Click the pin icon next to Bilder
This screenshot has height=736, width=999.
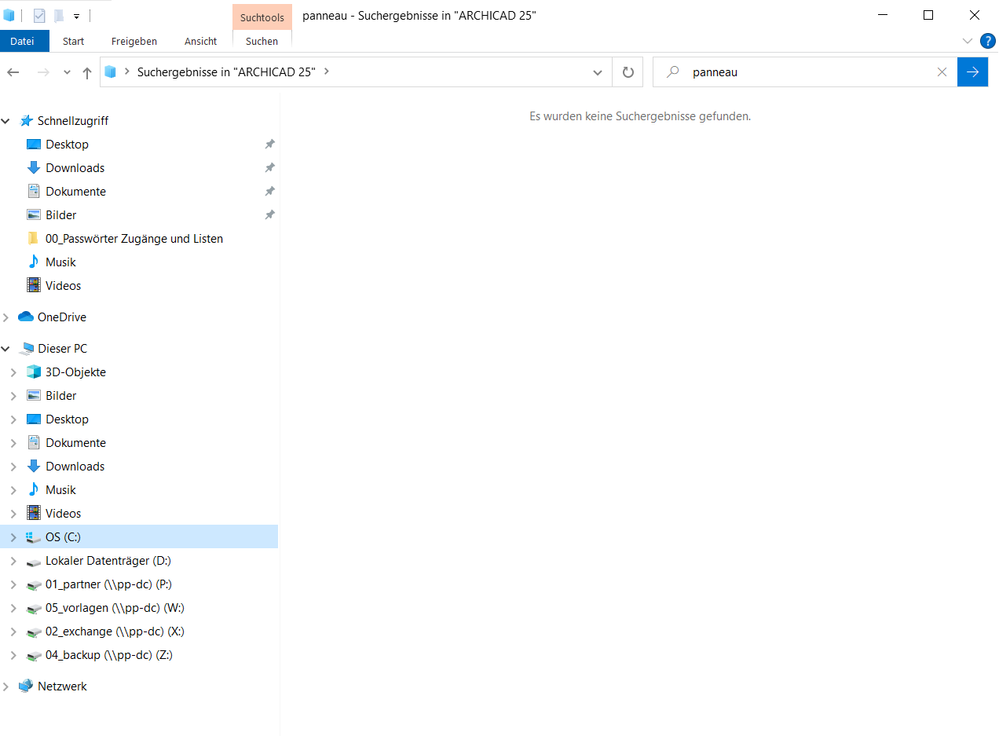(270, 215)
